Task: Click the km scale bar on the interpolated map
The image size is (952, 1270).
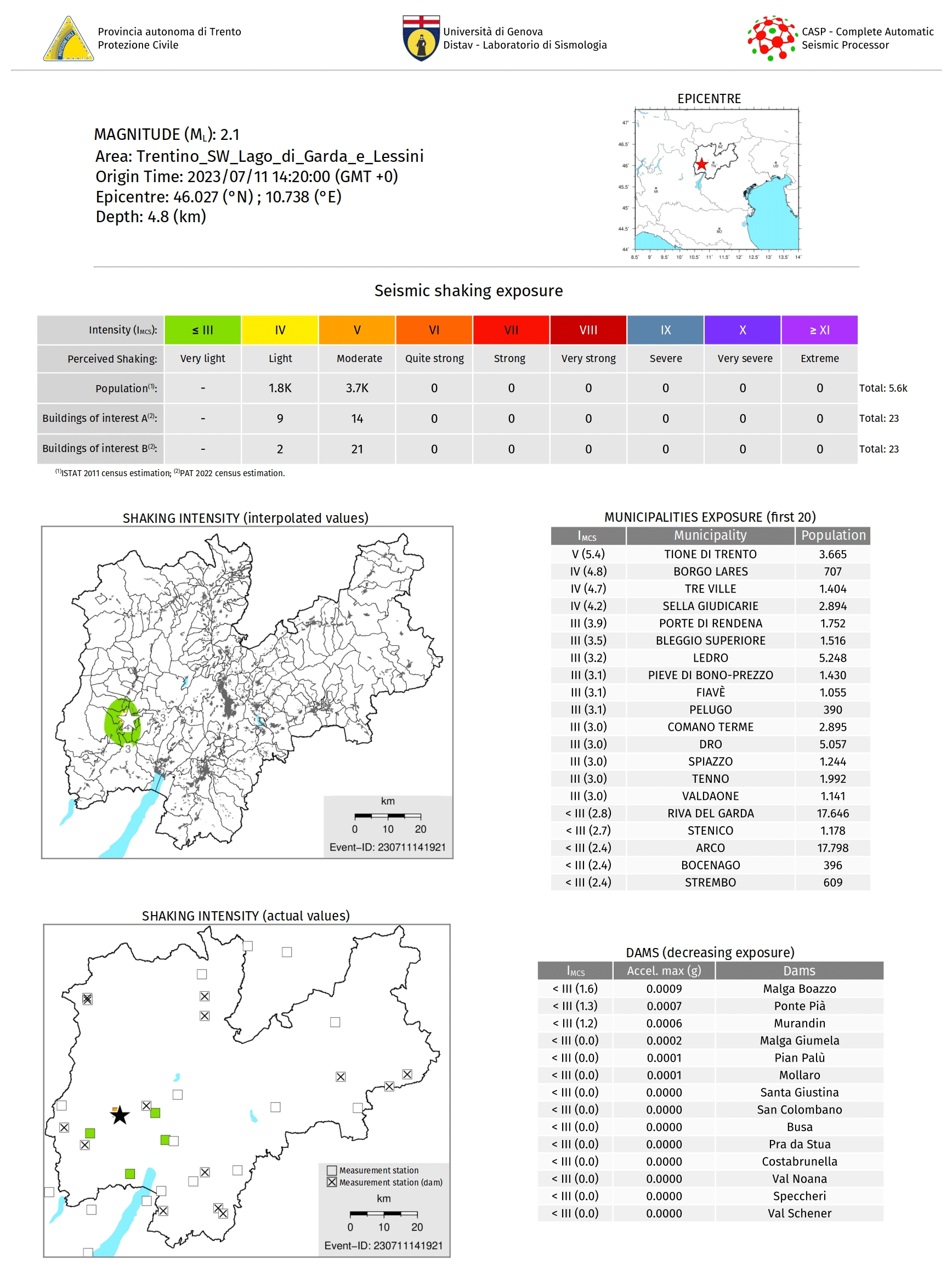Action: click(x=387, y=816)
